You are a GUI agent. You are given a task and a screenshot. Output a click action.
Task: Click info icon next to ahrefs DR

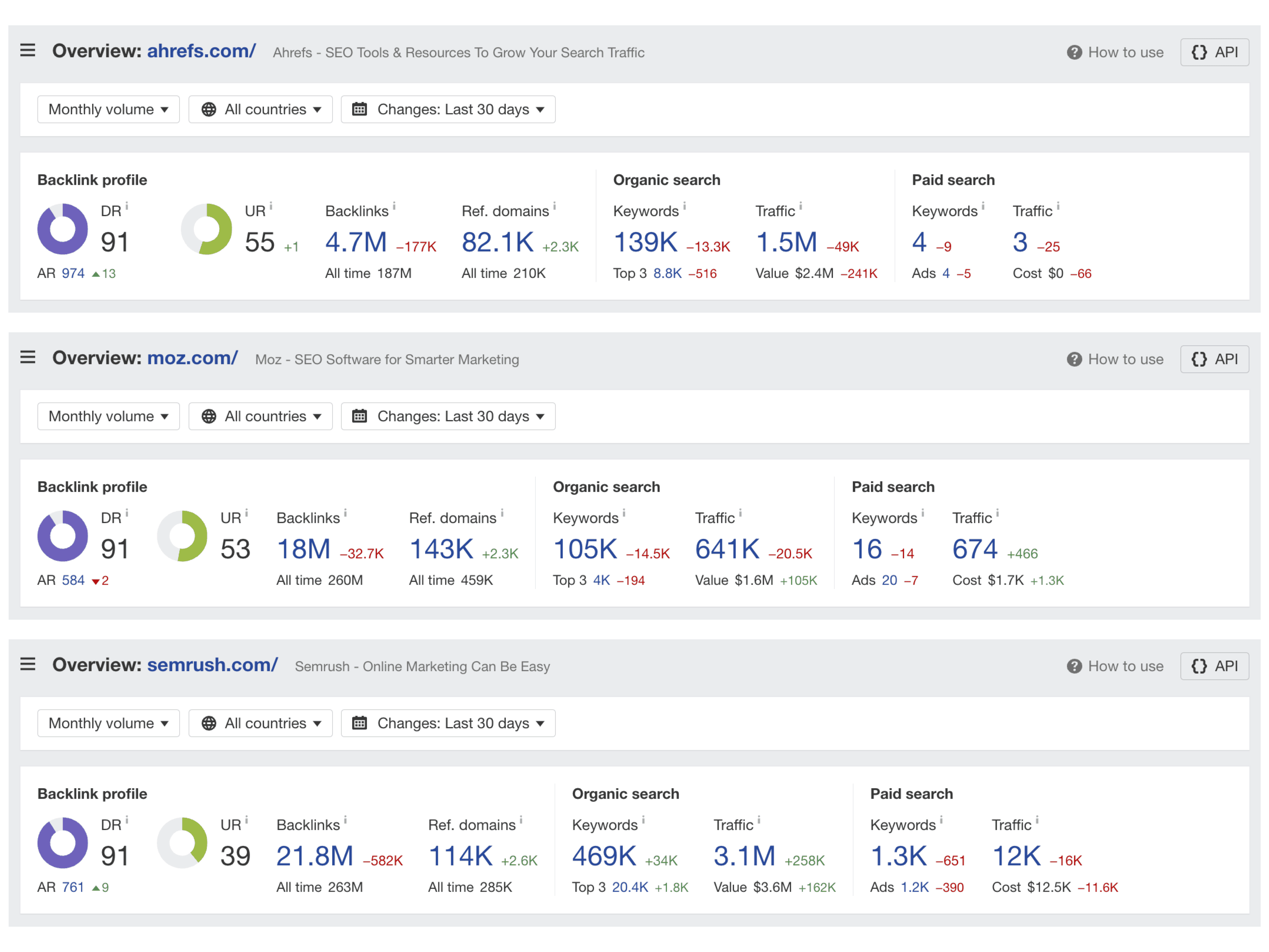127,206
